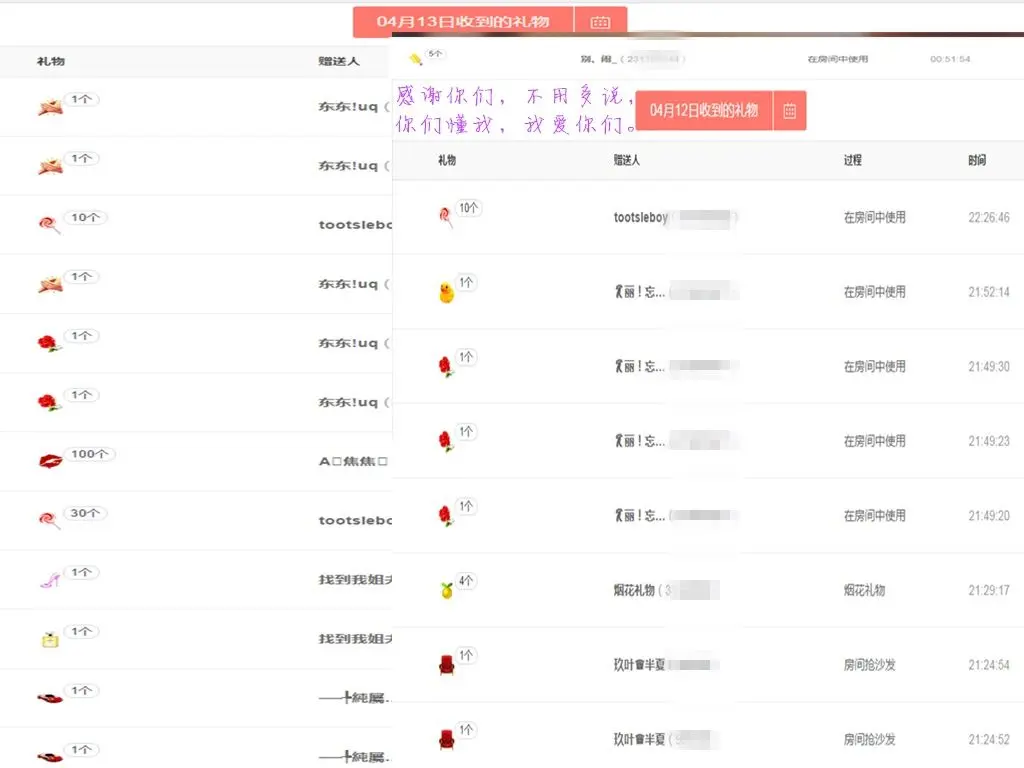This screenshot has height=768, width=1024.
Task: Click the 过程 column header
Action: click(x=852, y=160)
